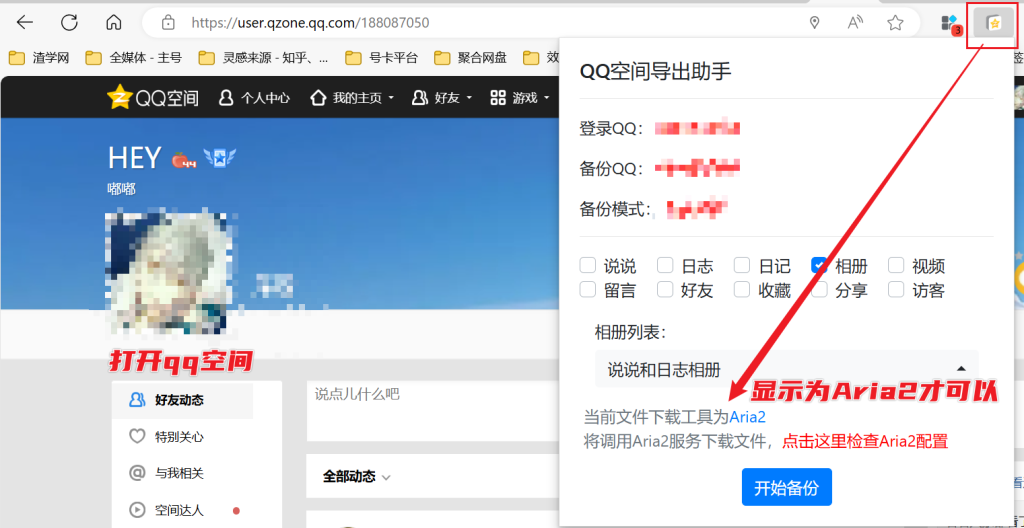Image resolution: width=1024 pixels, height=528 pixels.
Task: Uncheck the 相册 checkbox
Action: pos(820,265)
